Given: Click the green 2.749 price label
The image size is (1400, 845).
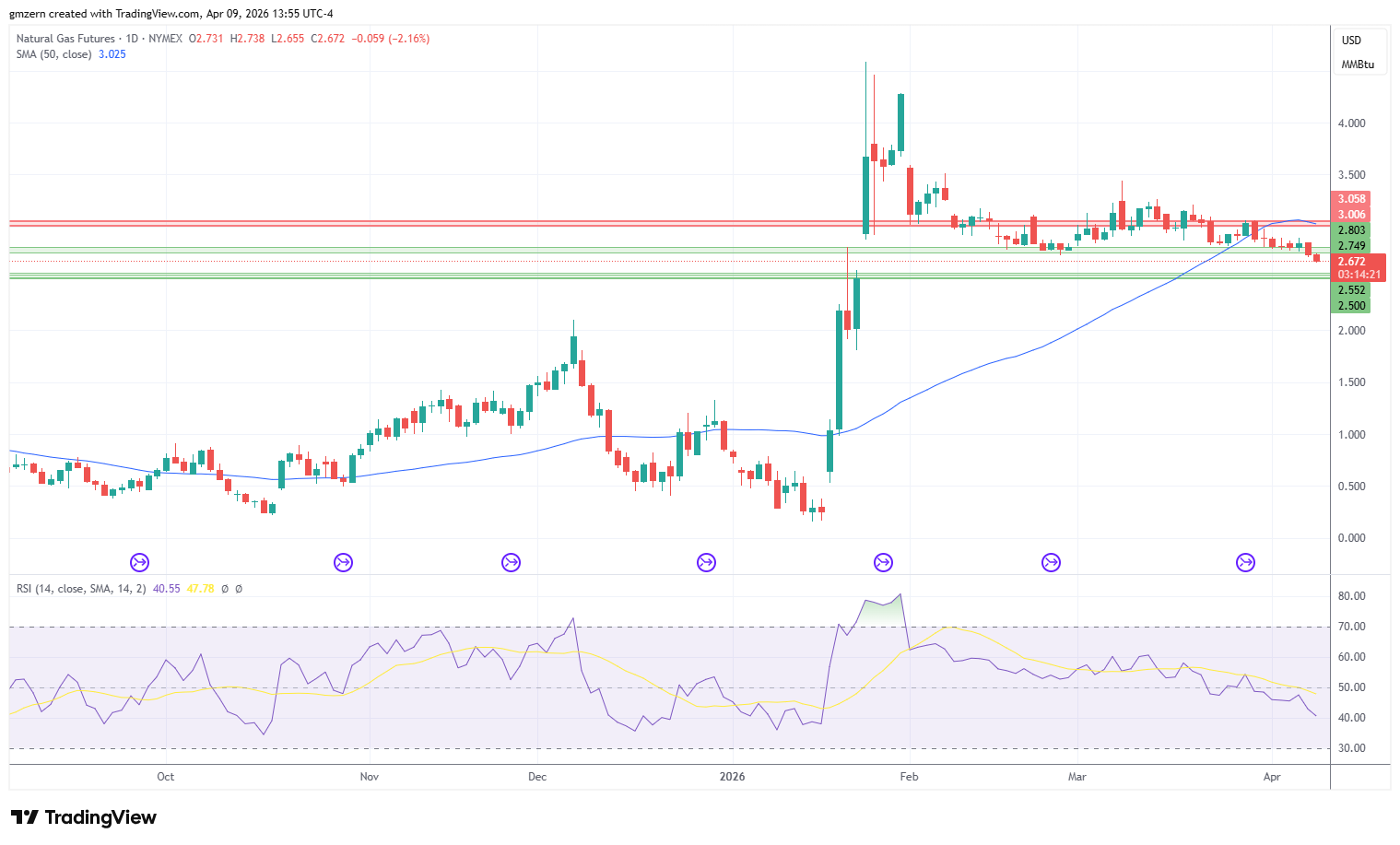Looking at the screenshot, I should coord(1351,246).
